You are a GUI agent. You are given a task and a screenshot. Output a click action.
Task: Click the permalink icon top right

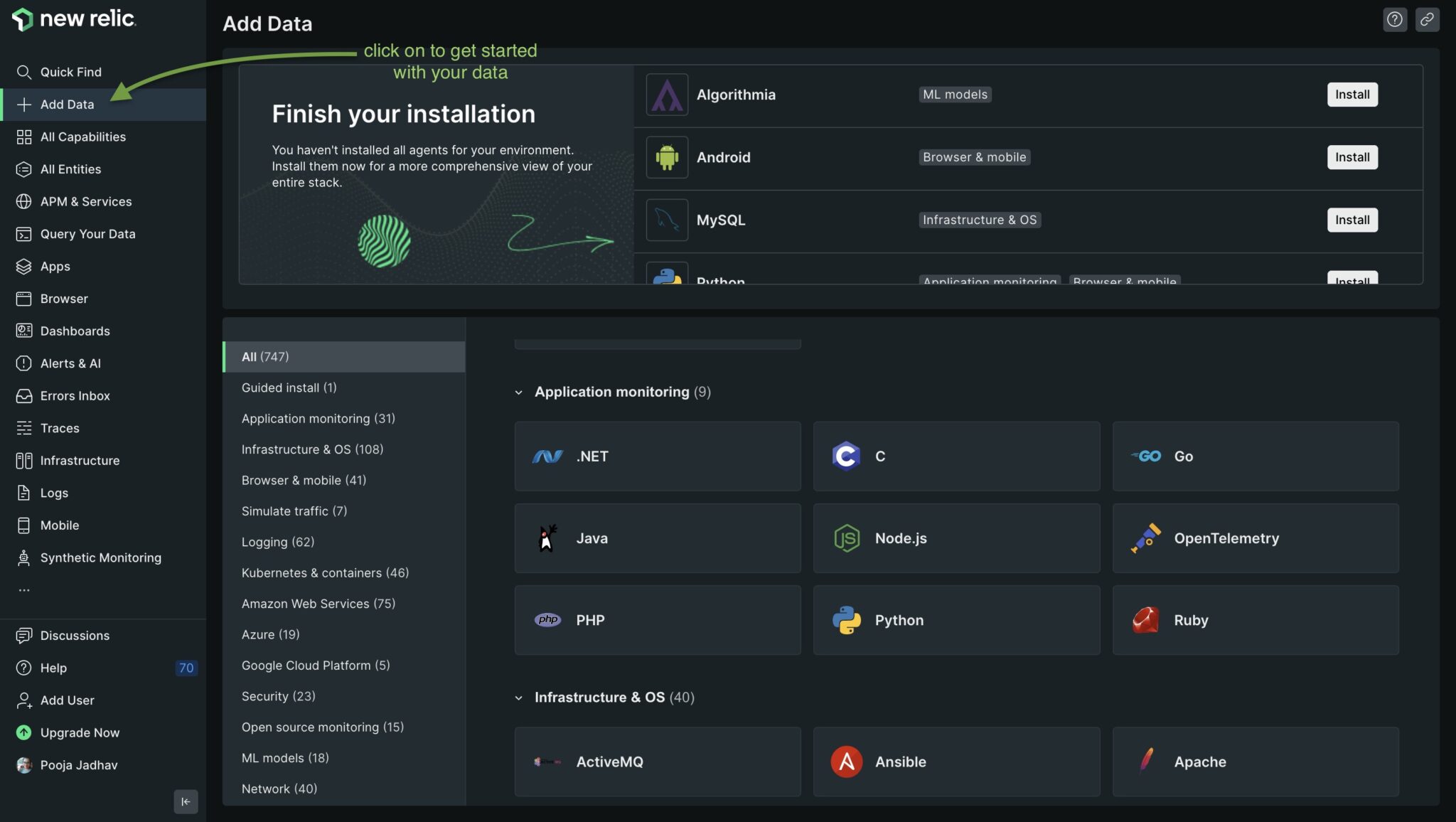[x=1428, y=19]
